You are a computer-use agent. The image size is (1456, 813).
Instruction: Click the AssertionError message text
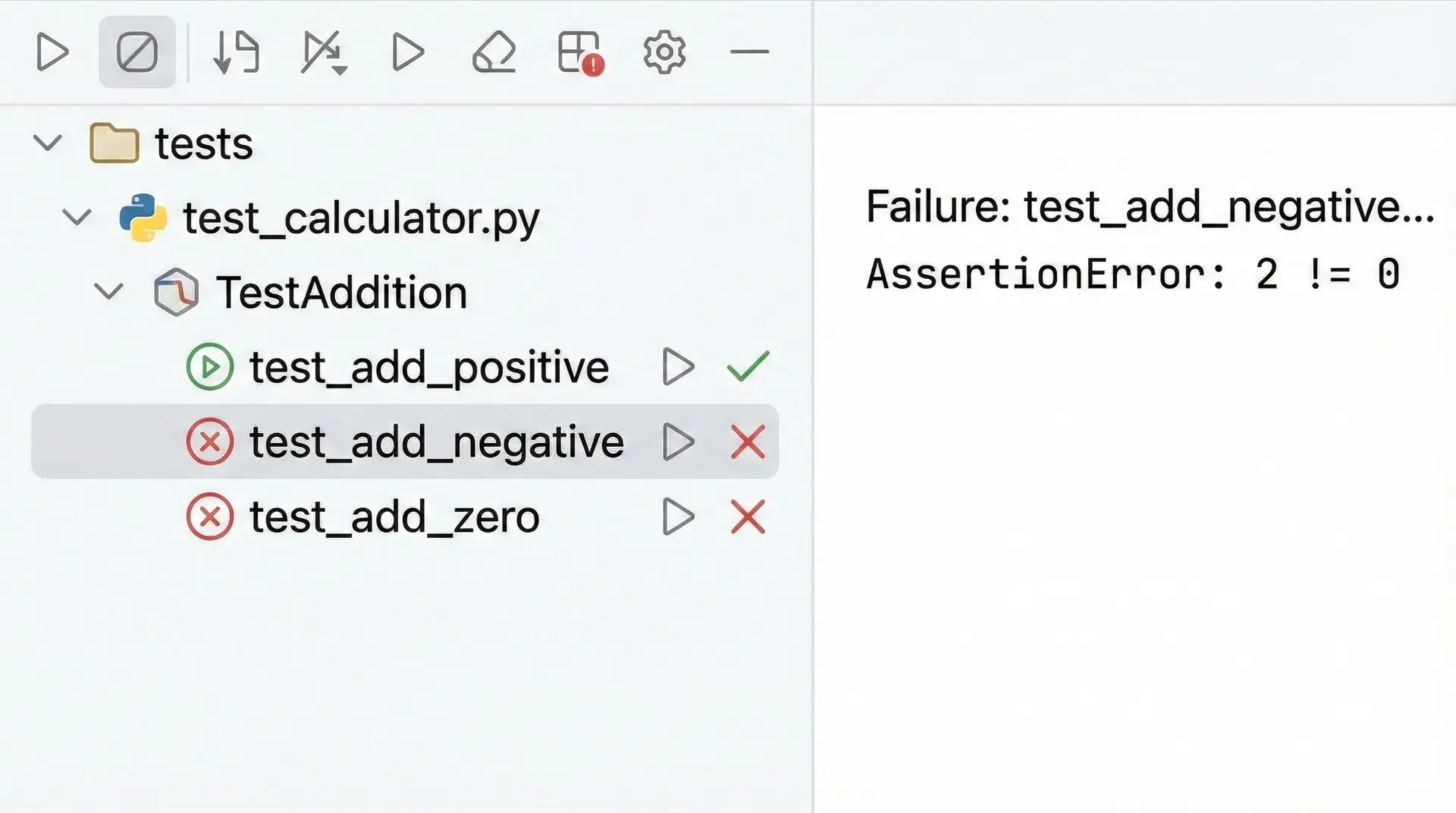1133,274
